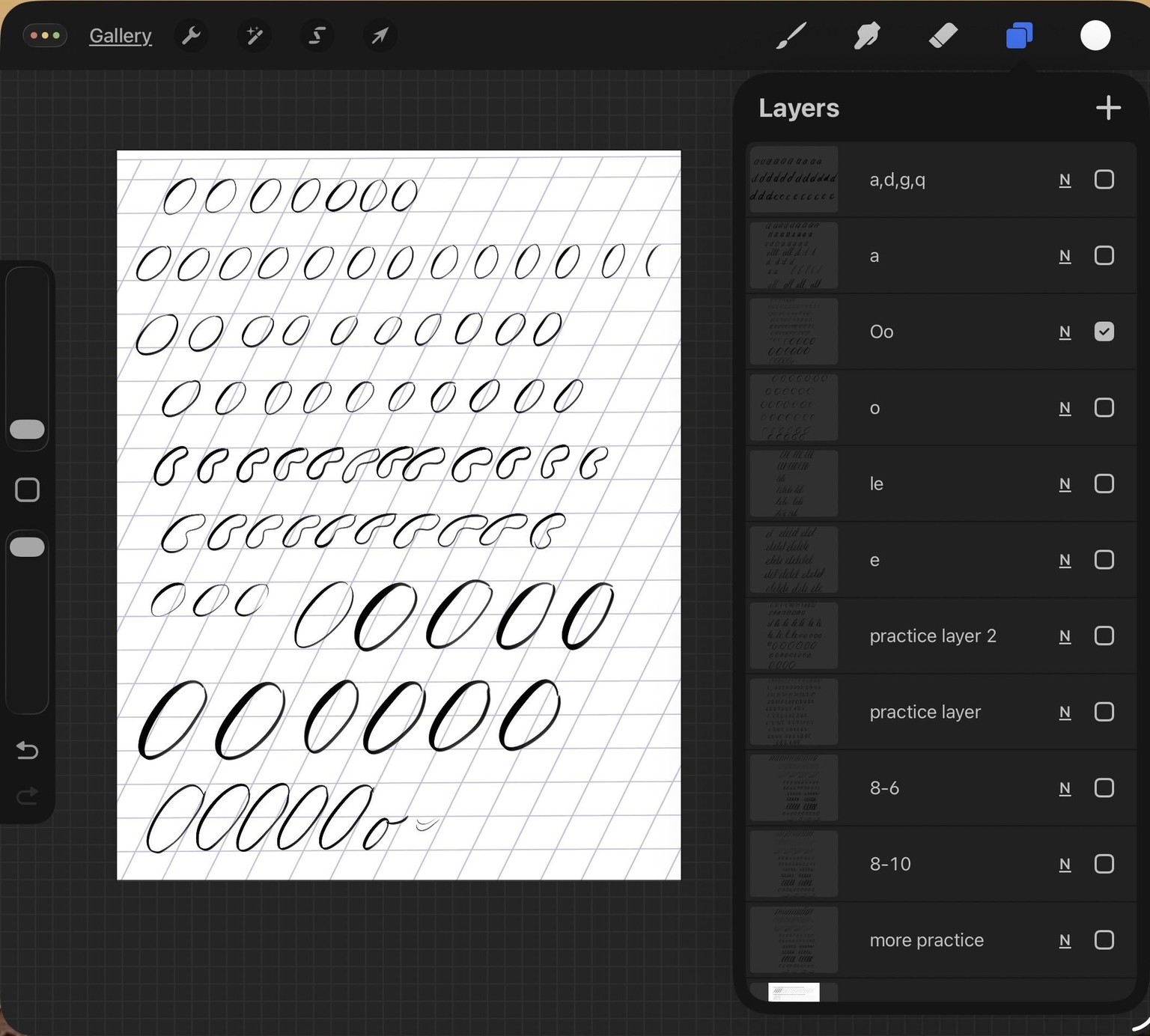This screenshot has width=1150, height=1036.
Task: Hide the Oo layer
Action: [x=1104, y=332]
